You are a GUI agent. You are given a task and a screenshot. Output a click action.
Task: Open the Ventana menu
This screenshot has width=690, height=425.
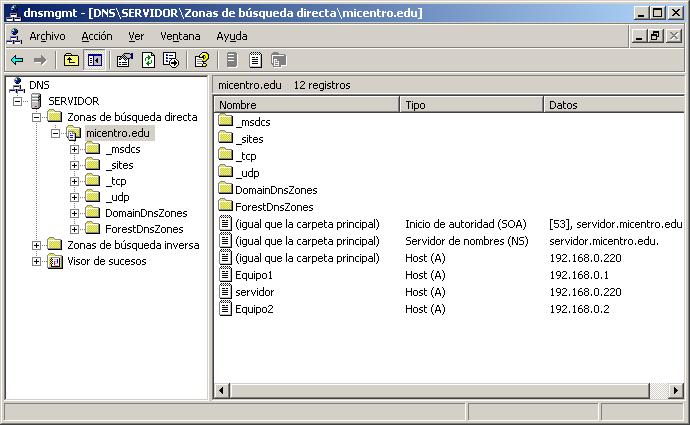pos(180,35)
